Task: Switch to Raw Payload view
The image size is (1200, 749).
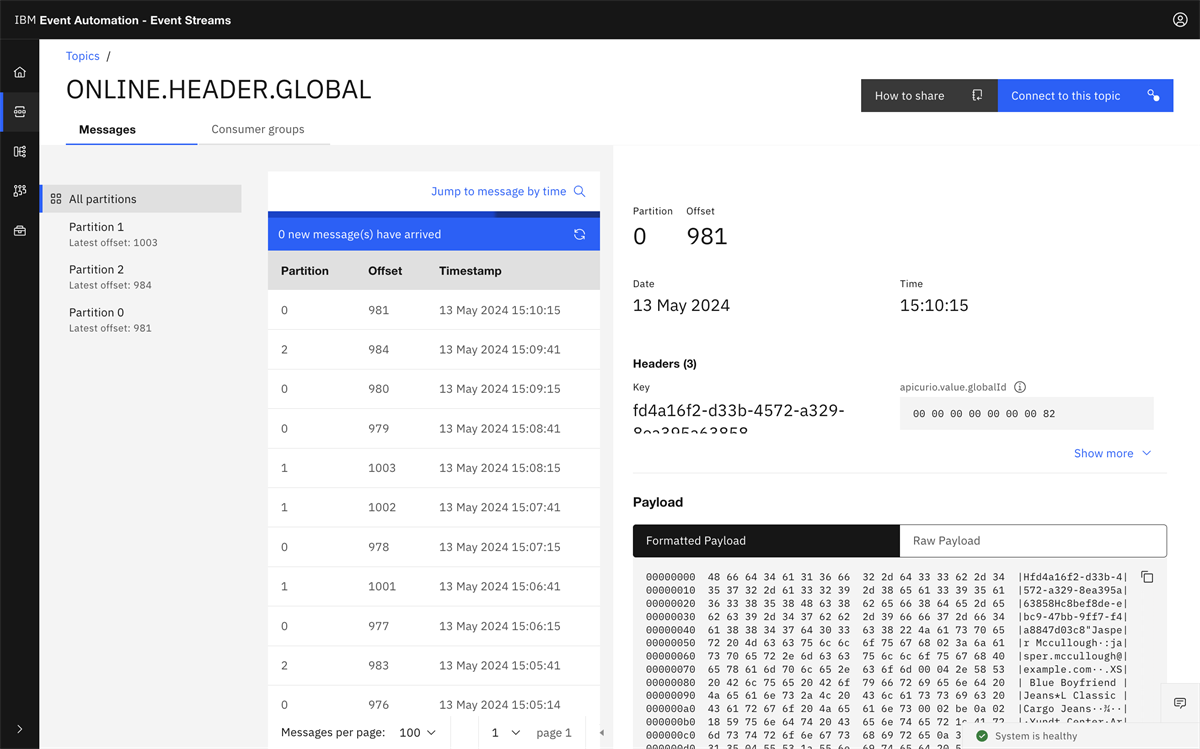Action: click(x=1033, y=541)
